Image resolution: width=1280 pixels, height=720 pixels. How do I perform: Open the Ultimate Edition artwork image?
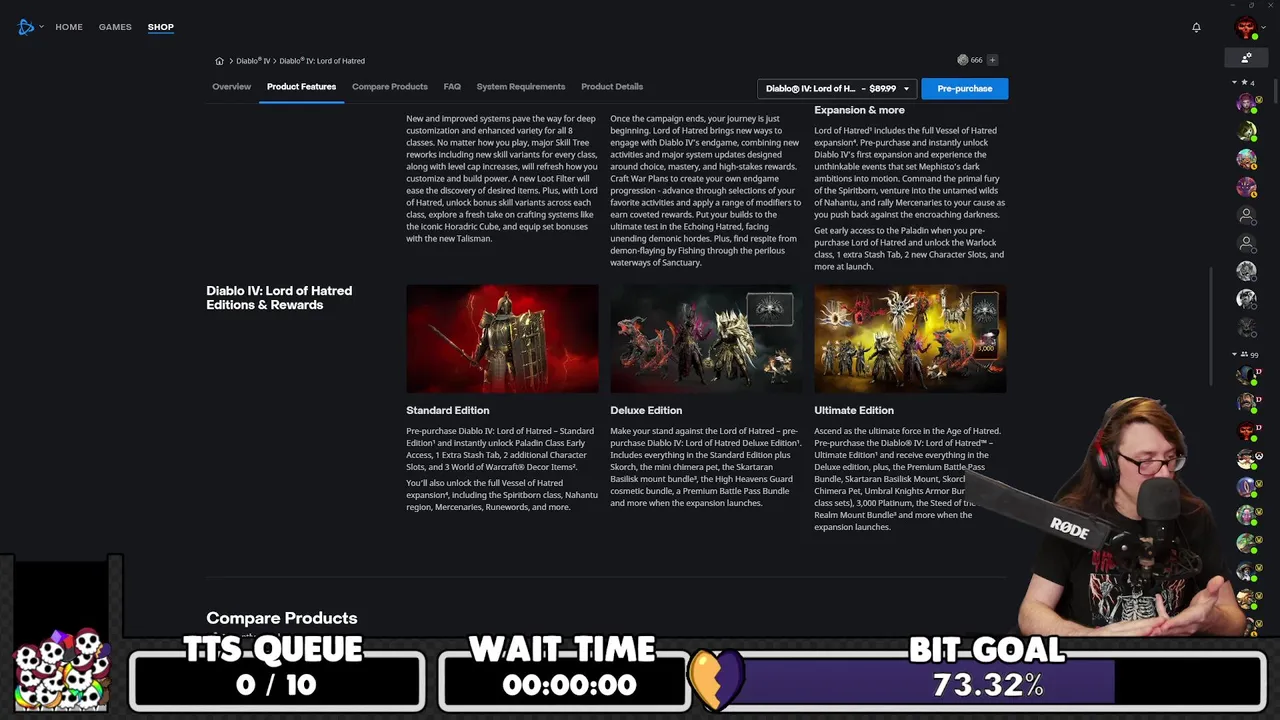coord(910,339)
